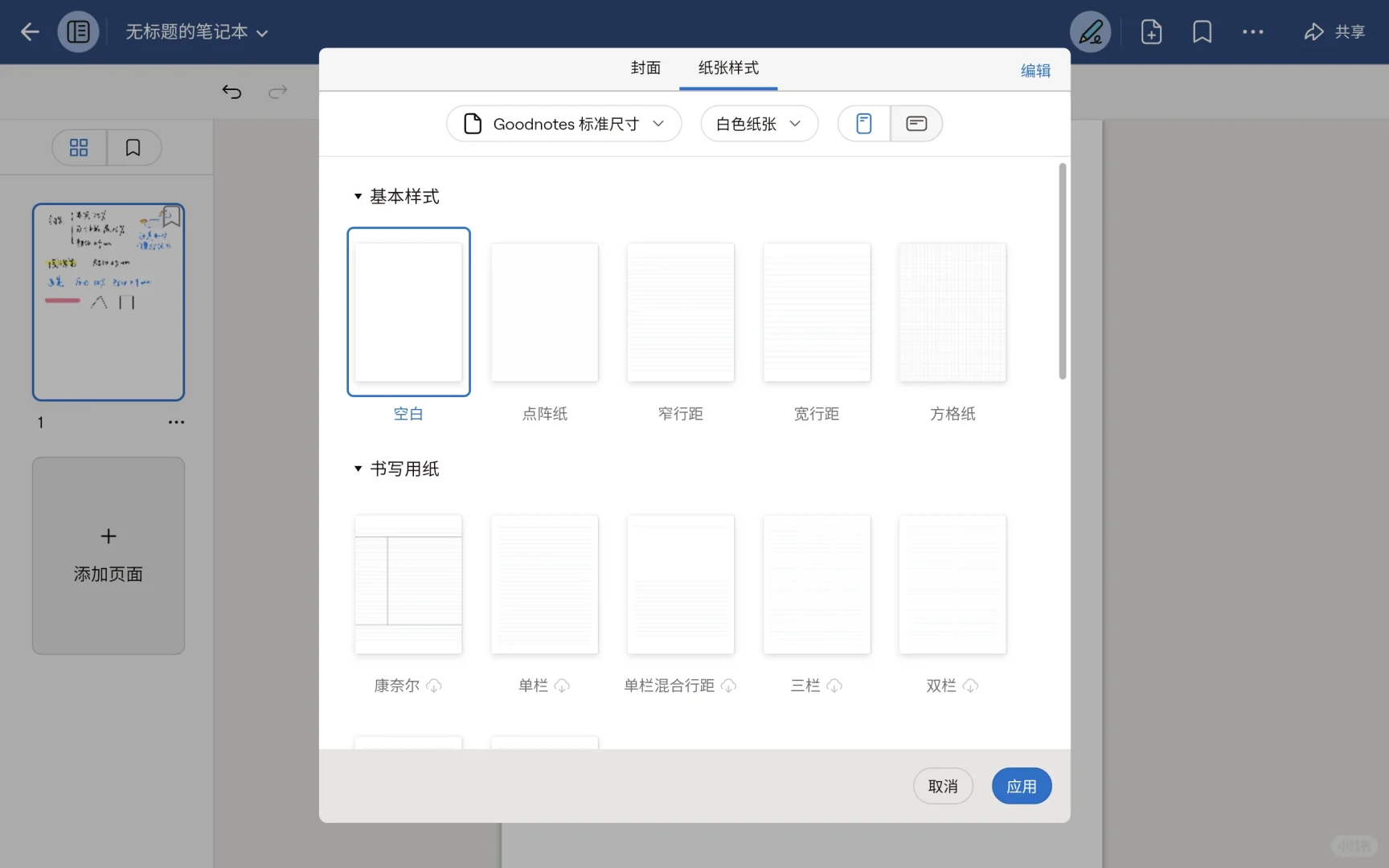Screen dimensions: 1389x868
Task: Download the 康奈尔 paper template
Action: (434, 686)
